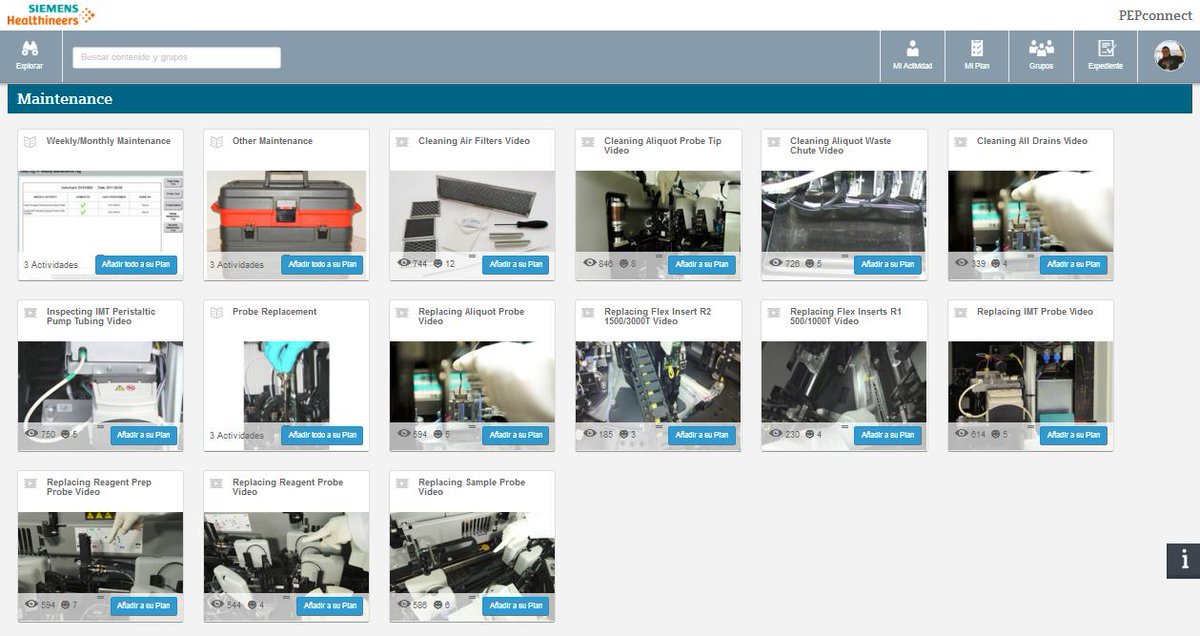Open Mi Plan in the top bar
1200x636 pixels.
pyautogui.click(x=977, y=56)
